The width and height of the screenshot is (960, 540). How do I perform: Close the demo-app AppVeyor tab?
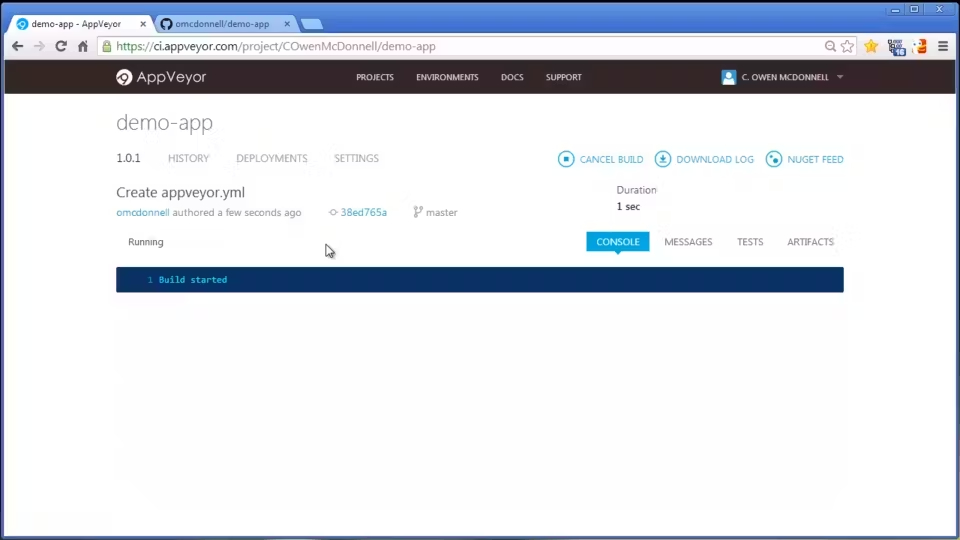coord(143,24)
